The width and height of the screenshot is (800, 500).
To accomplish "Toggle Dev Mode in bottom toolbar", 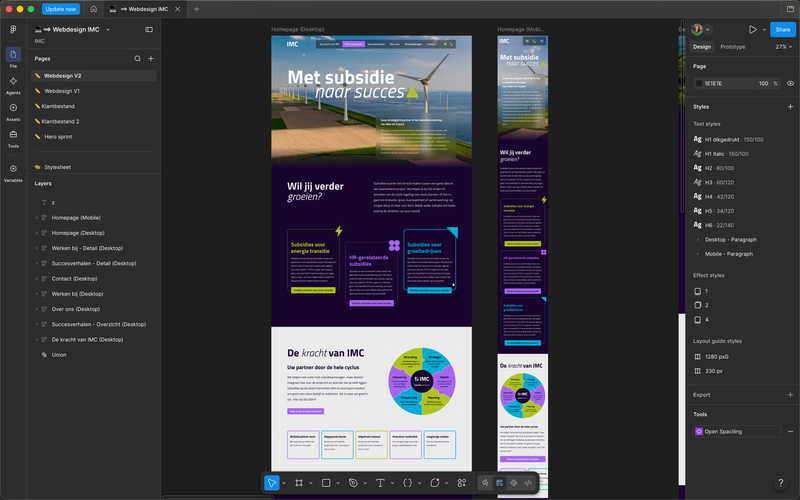I will coord(528,483).
